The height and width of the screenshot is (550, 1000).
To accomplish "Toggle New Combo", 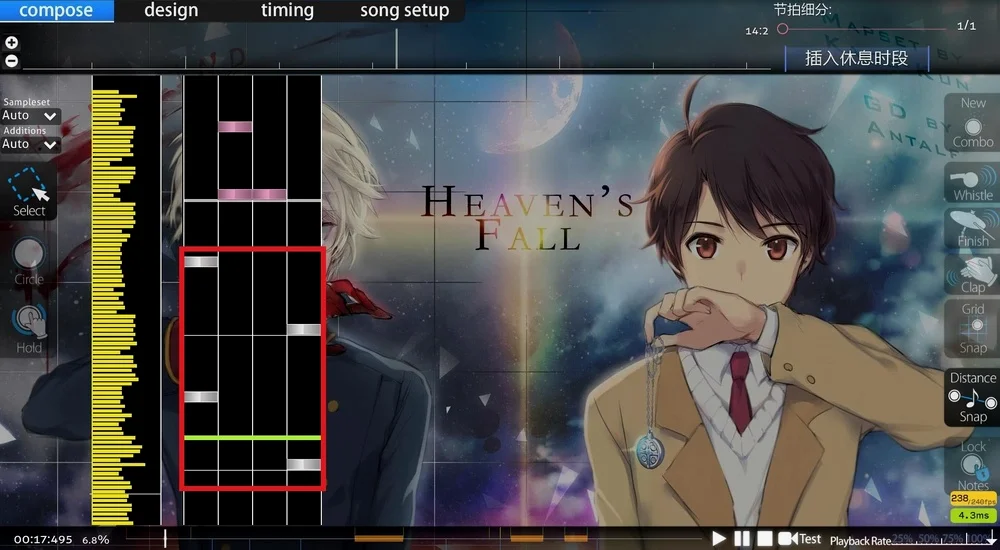I will 973,123.
